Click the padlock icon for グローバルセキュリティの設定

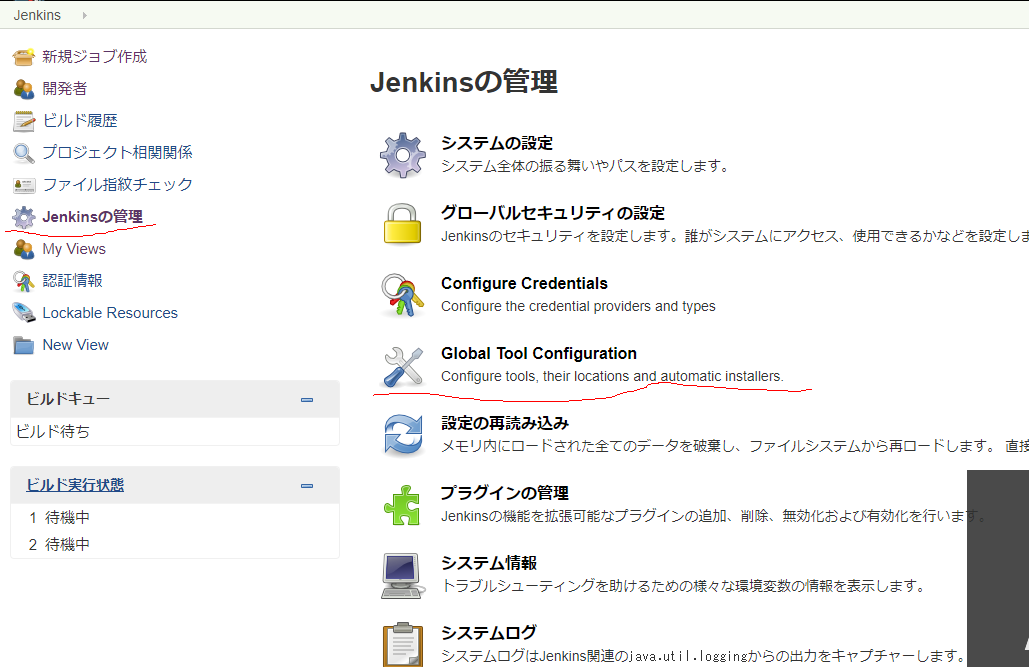[402, 224]
